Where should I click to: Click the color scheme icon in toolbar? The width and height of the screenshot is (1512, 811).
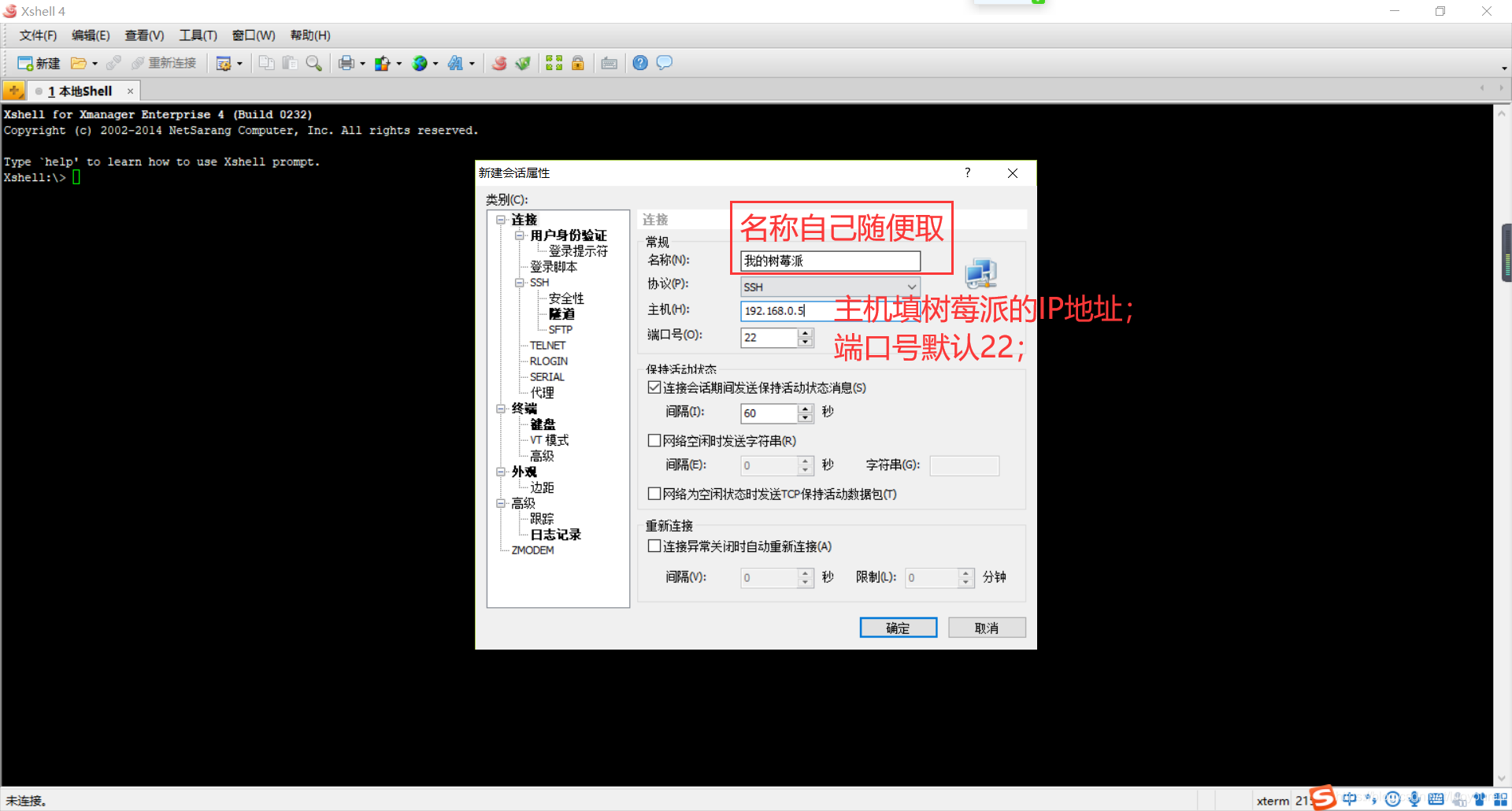[383, 63]
